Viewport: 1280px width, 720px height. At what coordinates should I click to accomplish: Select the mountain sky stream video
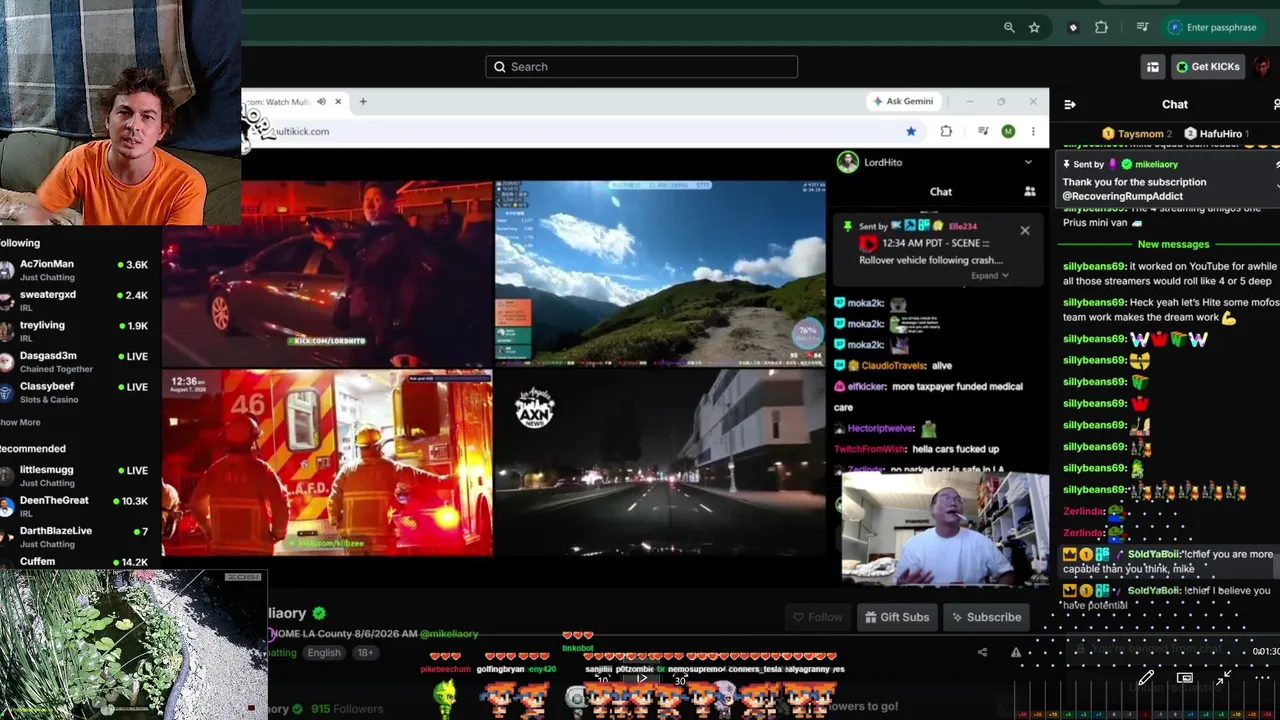click(661, 274)
